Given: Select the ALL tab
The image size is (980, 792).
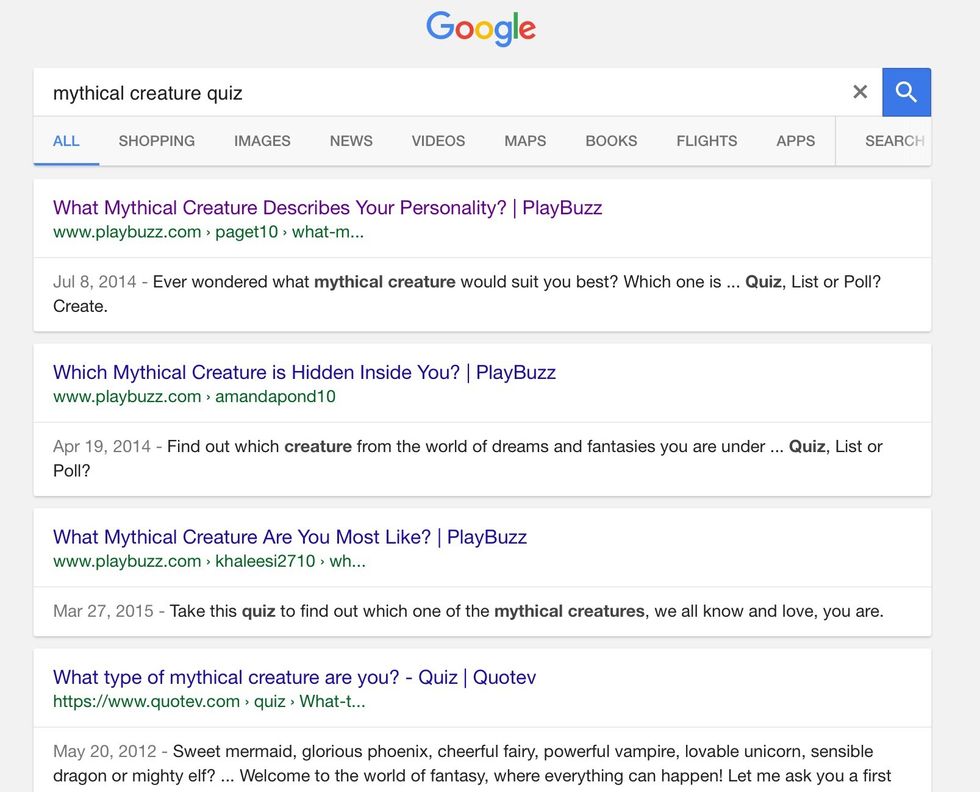Looking at the screenshot, I should pos(66,141).
